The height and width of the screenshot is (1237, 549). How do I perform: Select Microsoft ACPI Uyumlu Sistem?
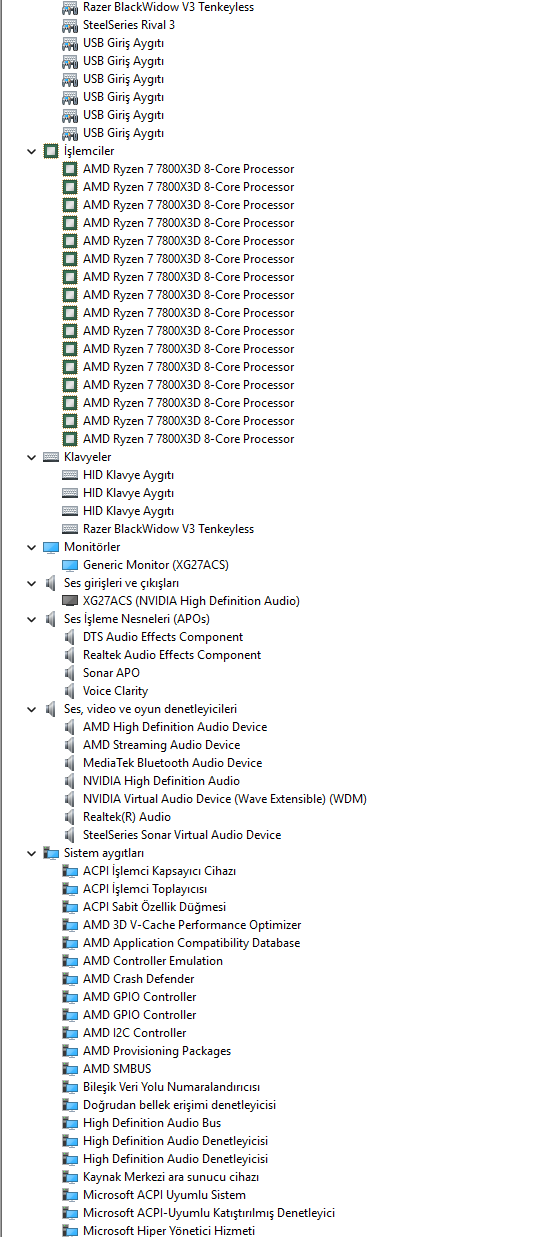point(164,1195)
